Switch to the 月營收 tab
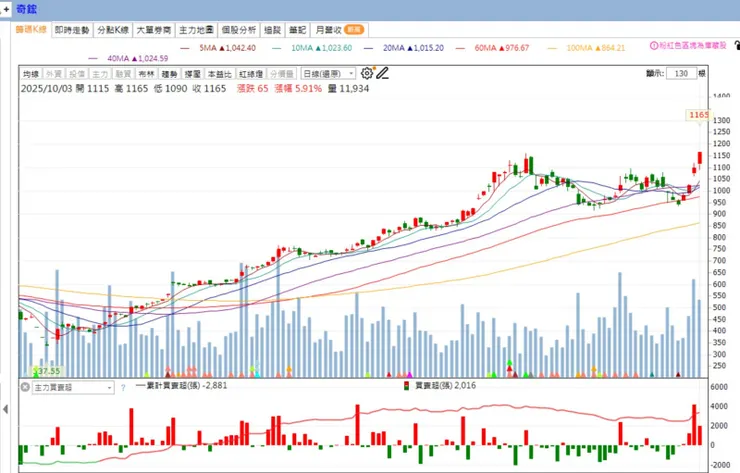740x473 pixels. pos(339,30)
